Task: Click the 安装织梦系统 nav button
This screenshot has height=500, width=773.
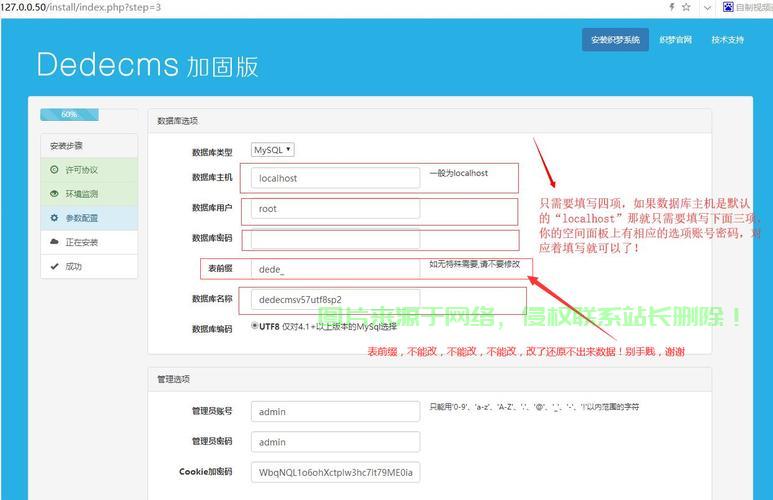Action: click(615, 39)
